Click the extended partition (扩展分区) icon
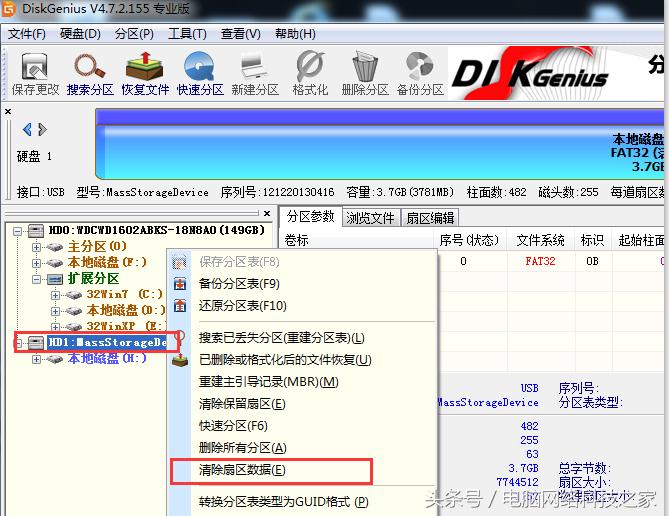Viewport: 669px width, 516px height. click(x=55, y=279)
